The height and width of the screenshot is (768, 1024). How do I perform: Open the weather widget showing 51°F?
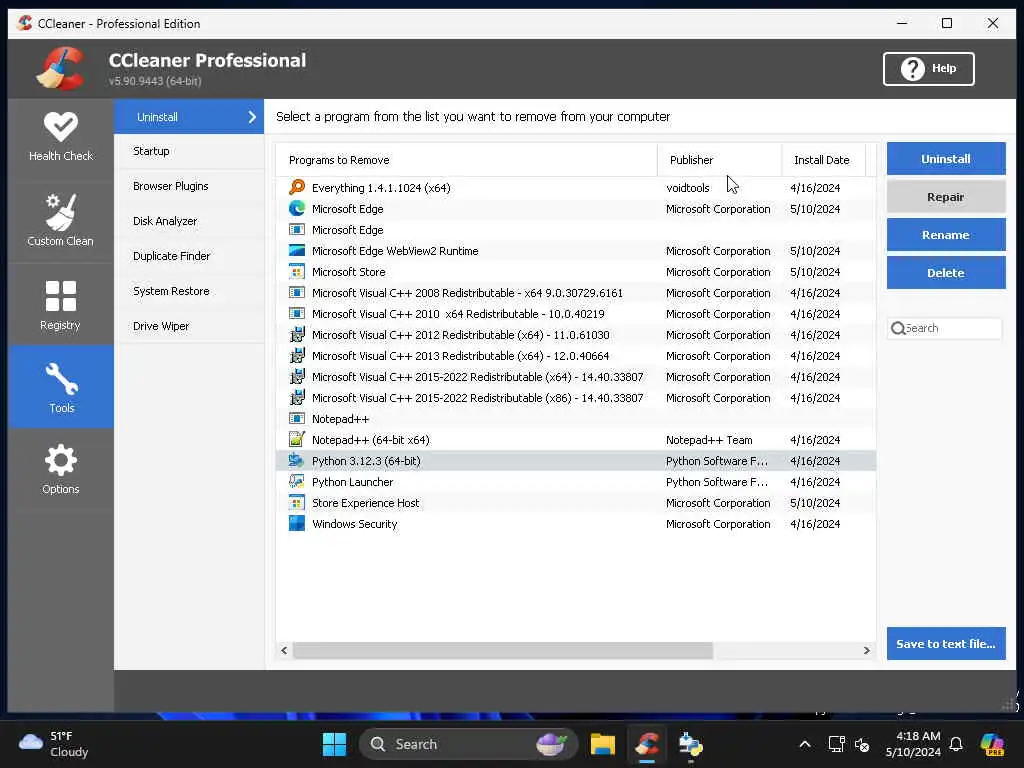[54, 744]
